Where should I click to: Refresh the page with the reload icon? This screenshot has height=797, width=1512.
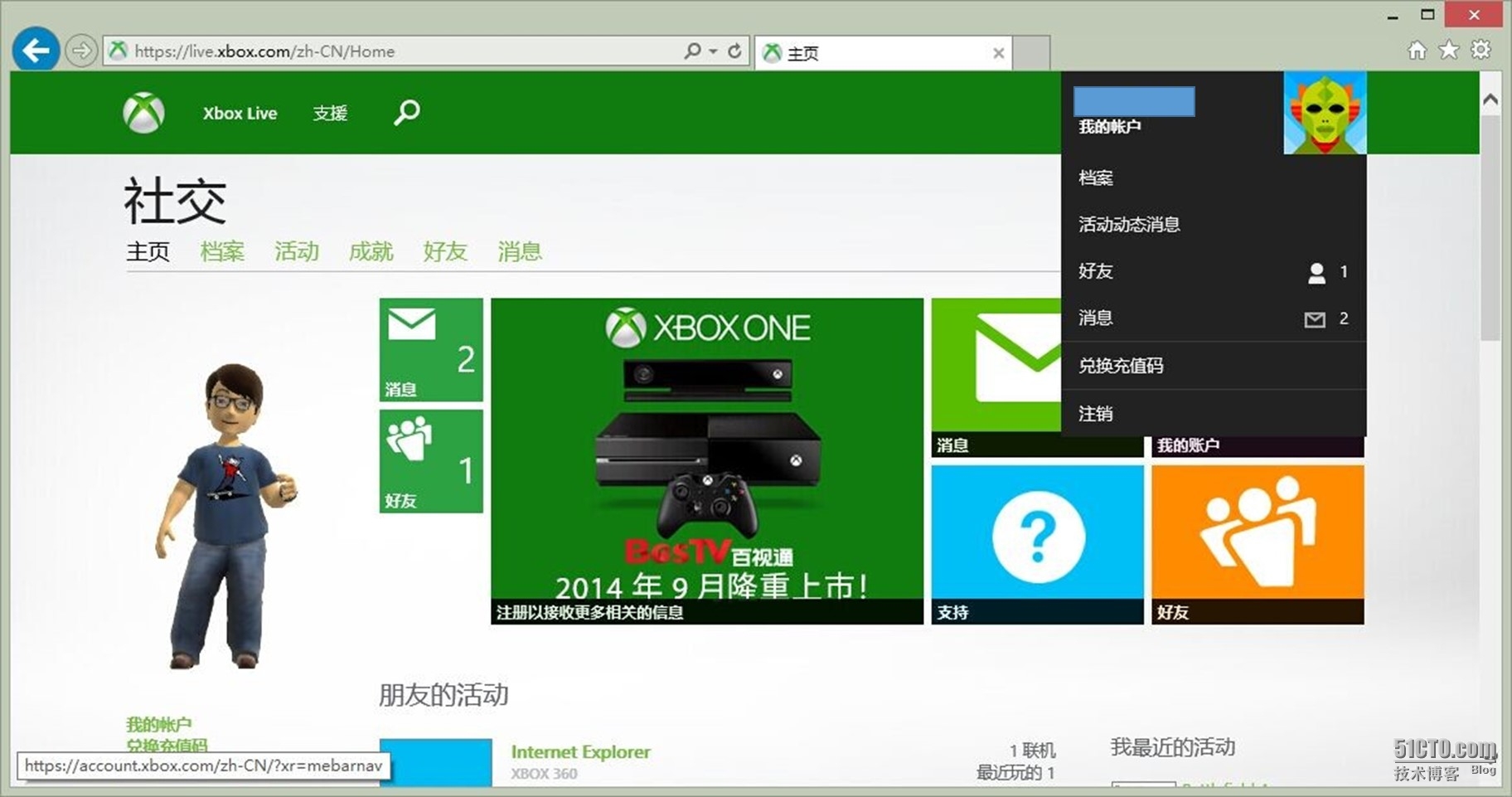click(734, 51)
